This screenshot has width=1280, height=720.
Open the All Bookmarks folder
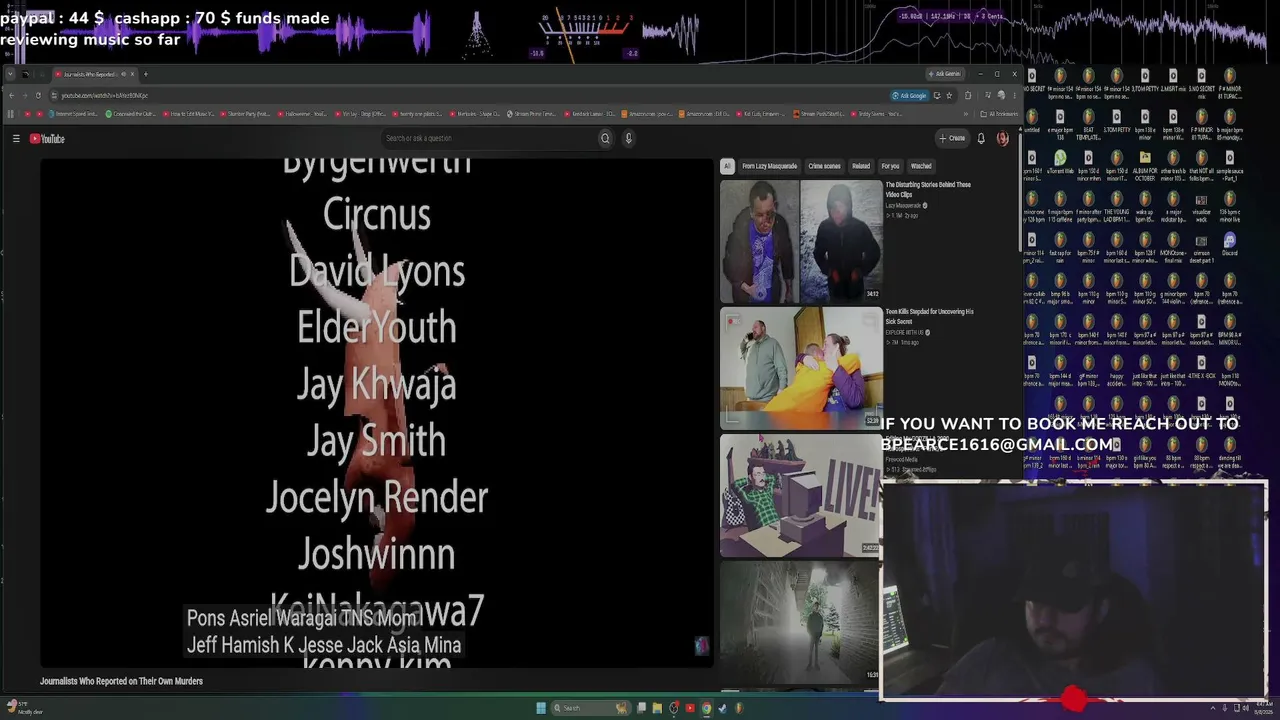(1000, 114)
